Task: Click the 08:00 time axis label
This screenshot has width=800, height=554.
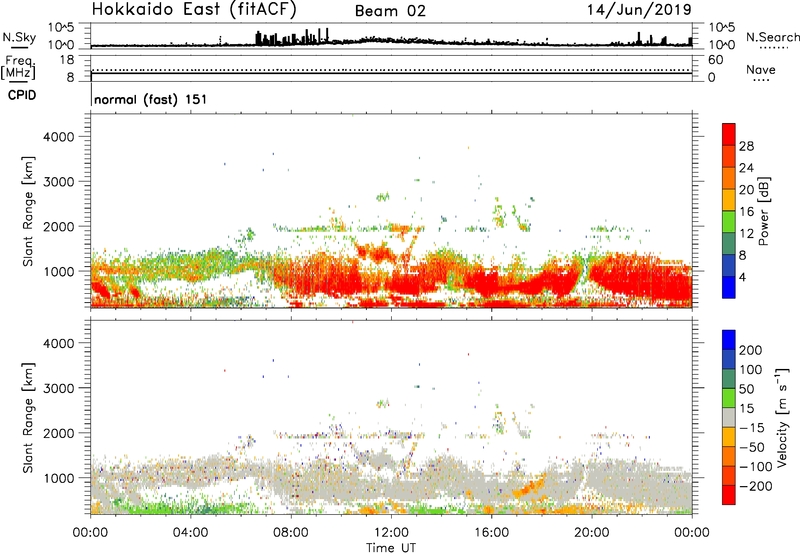Action: click(x=291, y=533)
